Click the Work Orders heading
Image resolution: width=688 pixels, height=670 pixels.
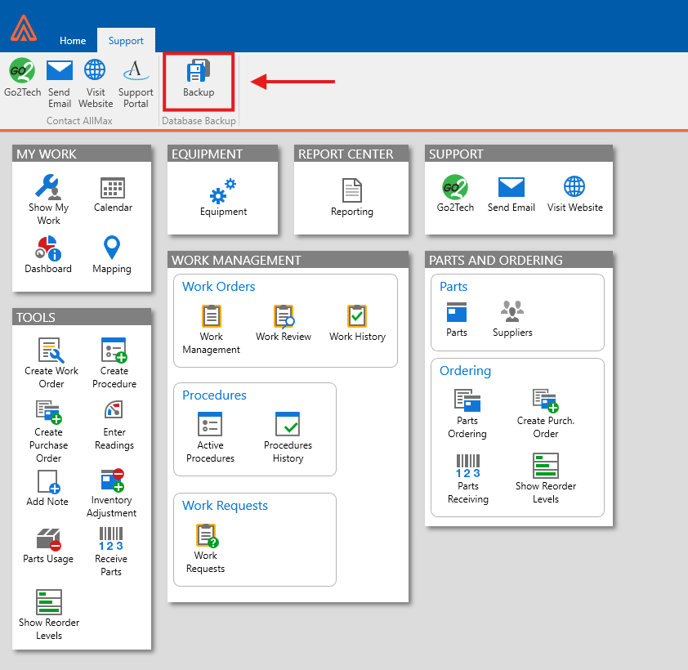[219, 287]
